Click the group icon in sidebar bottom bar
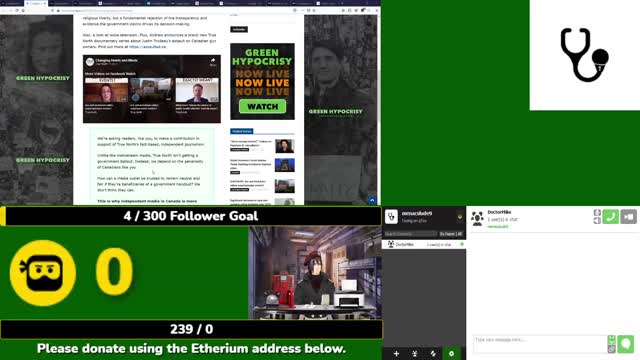The image size is (640, 360). pyautogui.click(x=415, y=353)
